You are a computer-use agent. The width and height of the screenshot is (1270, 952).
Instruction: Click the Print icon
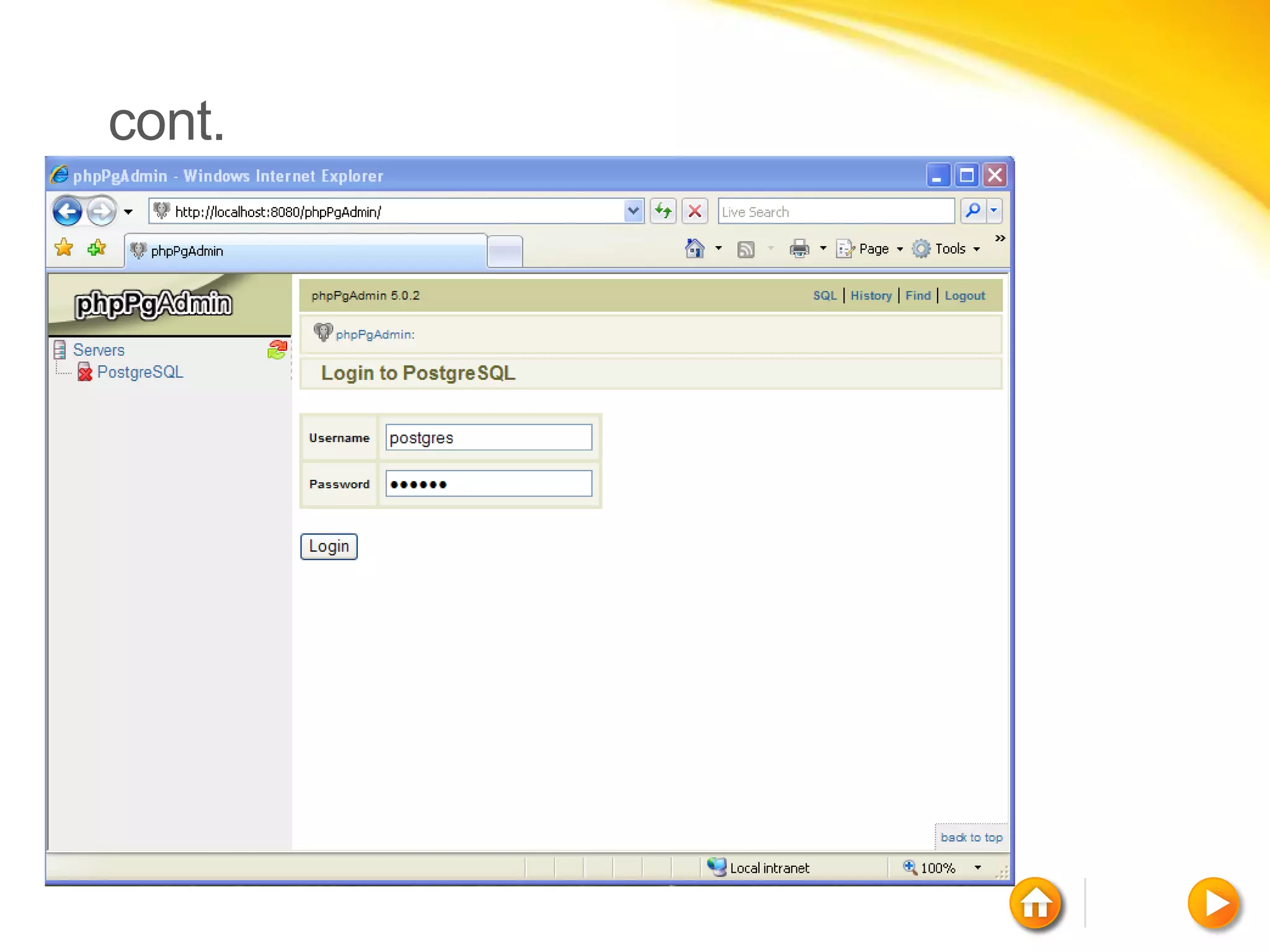(799, 249)
